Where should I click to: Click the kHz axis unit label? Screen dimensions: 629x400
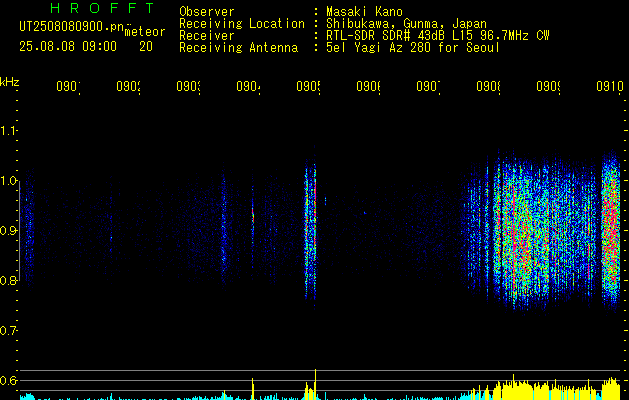10,82
